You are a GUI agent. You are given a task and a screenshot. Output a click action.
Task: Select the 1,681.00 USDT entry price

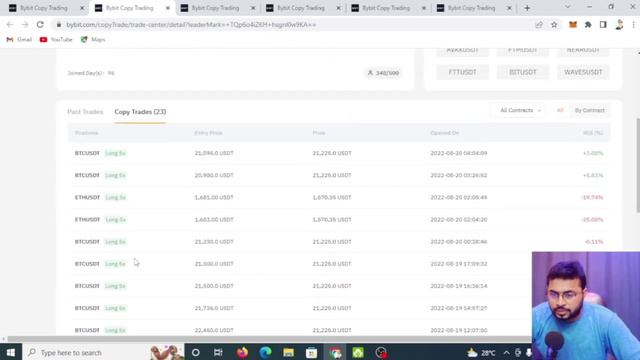[214, 197]
